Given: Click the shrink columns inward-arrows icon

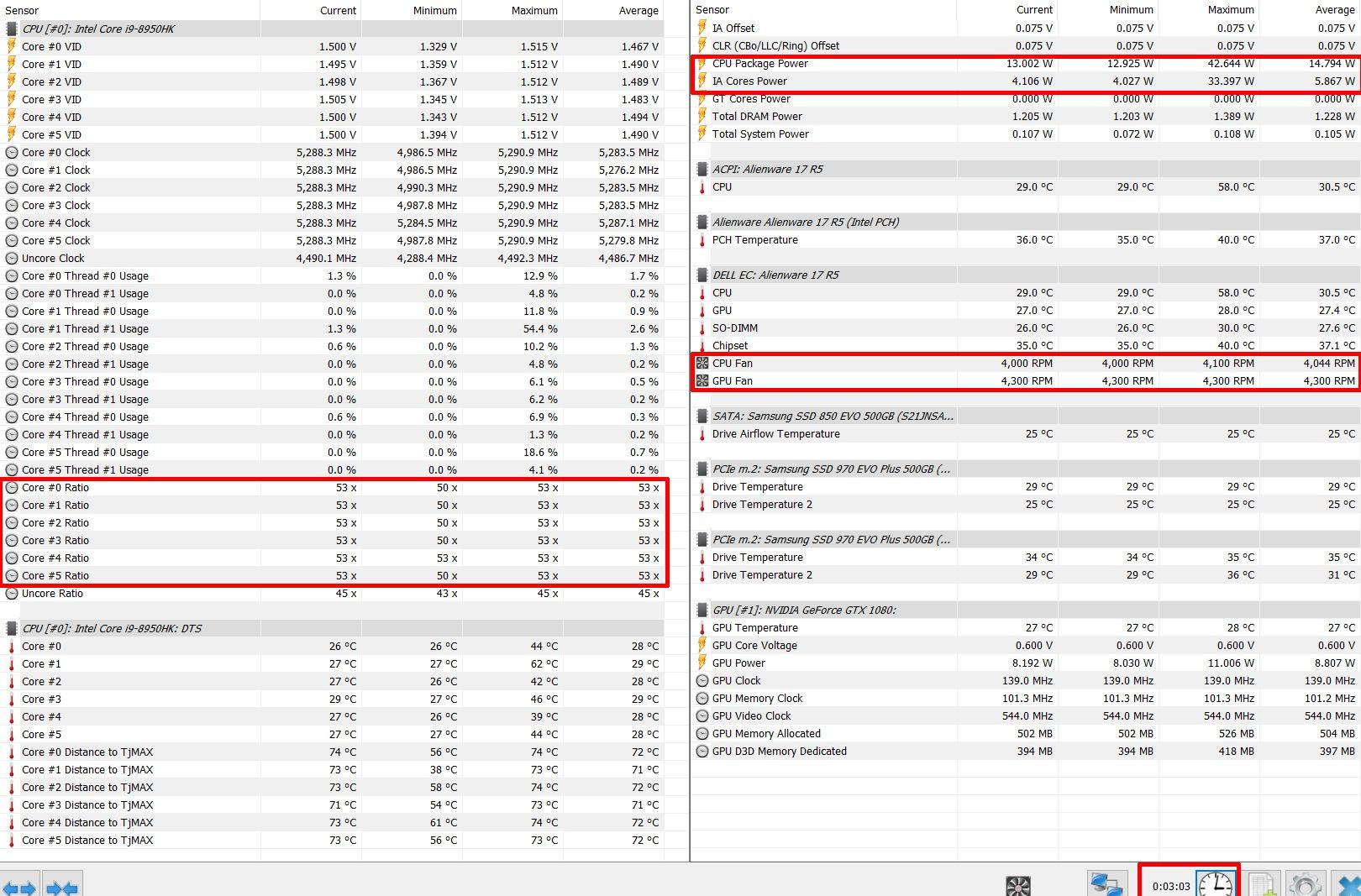Looking at the screenshot, I should (63, 887).
